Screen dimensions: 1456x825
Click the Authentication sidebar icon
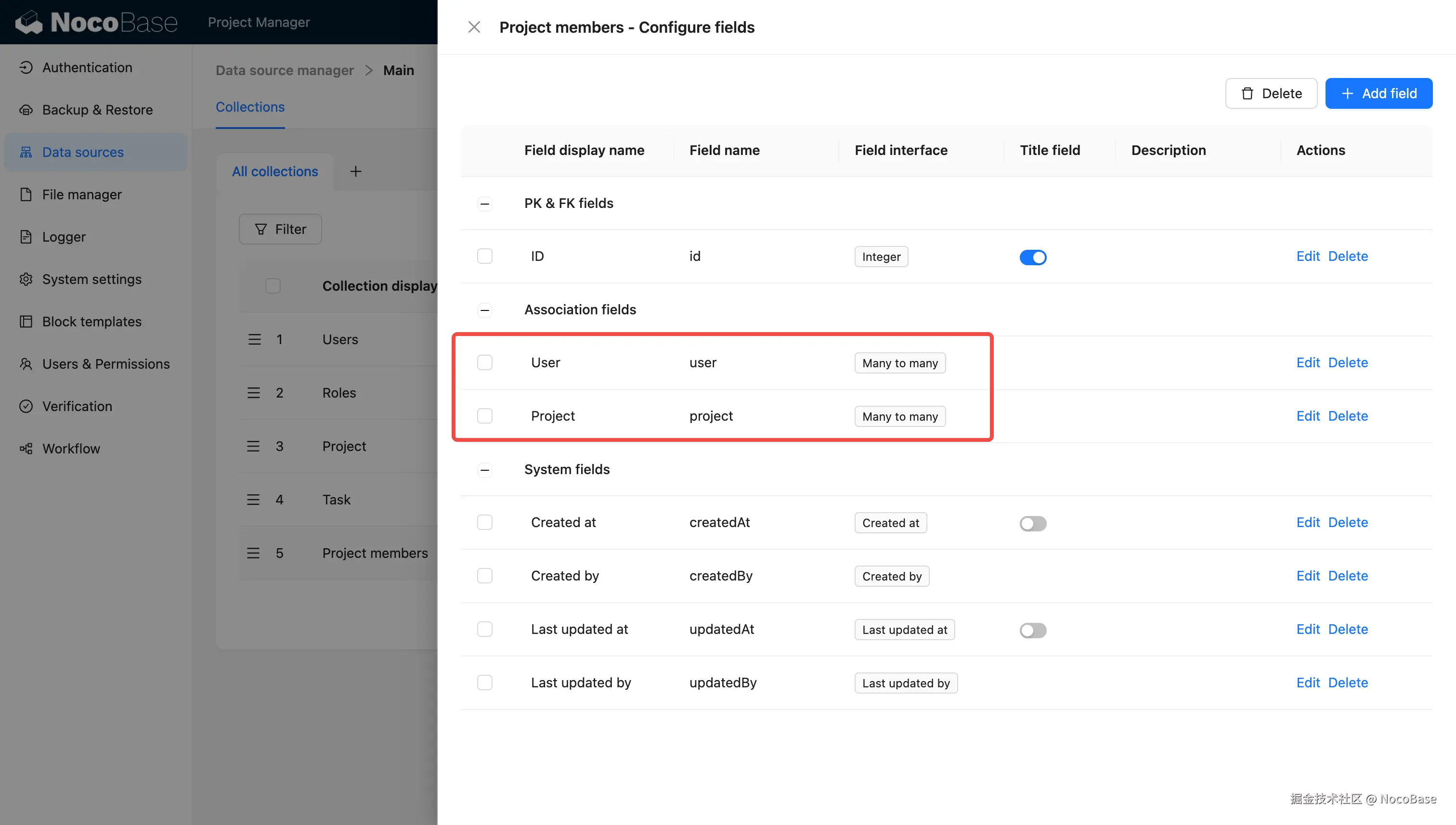point(26,67)
